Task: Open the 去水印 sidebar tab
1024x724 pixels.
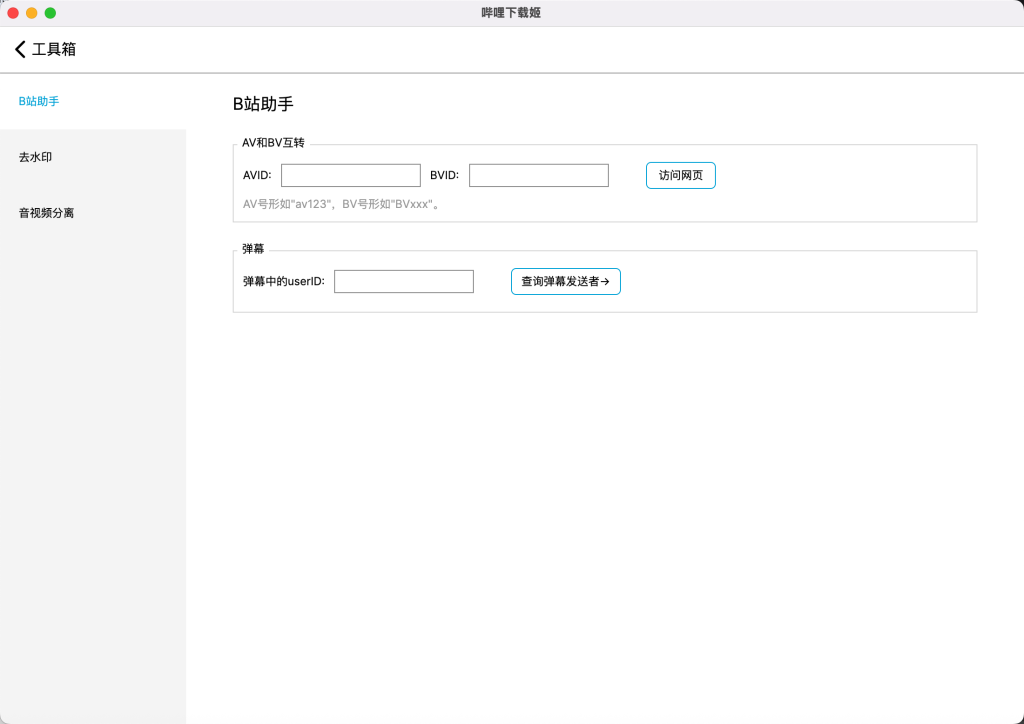Action: coord(93,157)
